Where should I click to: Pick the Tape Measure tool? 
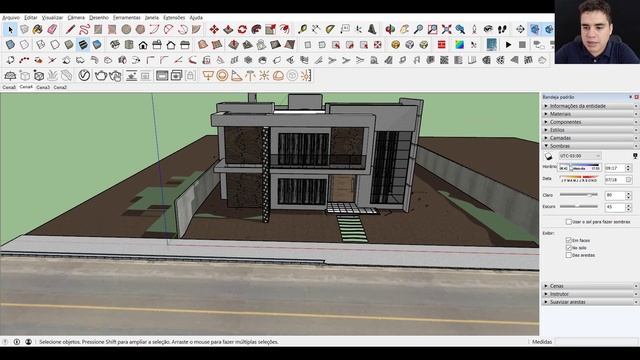click(x=302, y=29)
